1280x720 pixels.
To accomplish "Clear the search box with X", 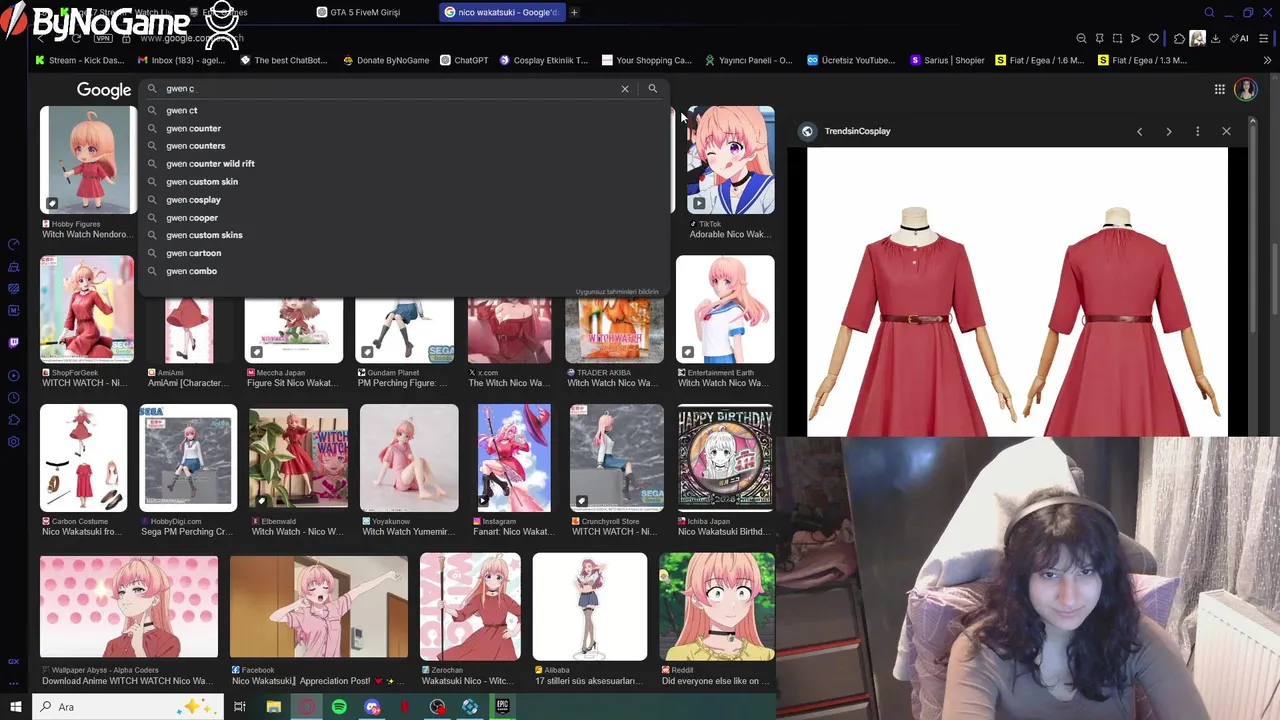I will 625,89.
